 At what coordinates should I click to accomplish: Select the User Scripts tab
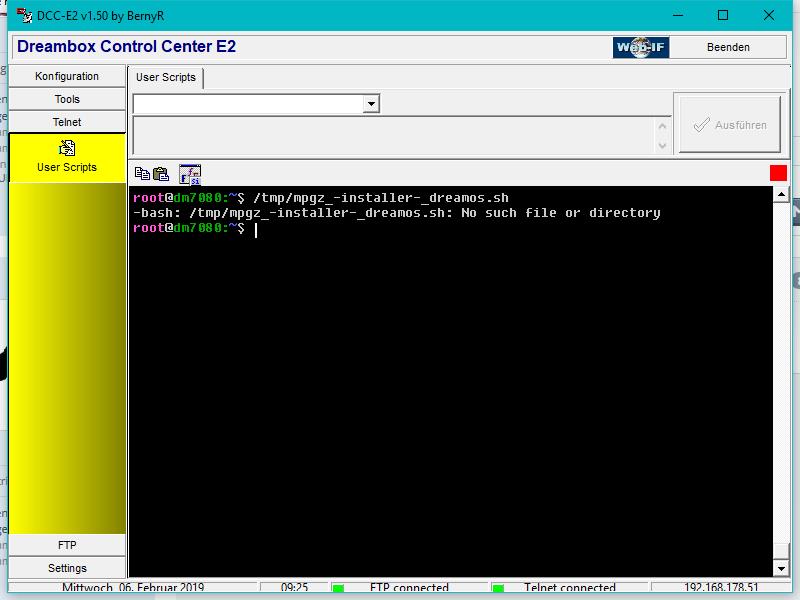(x=167, y=77)
